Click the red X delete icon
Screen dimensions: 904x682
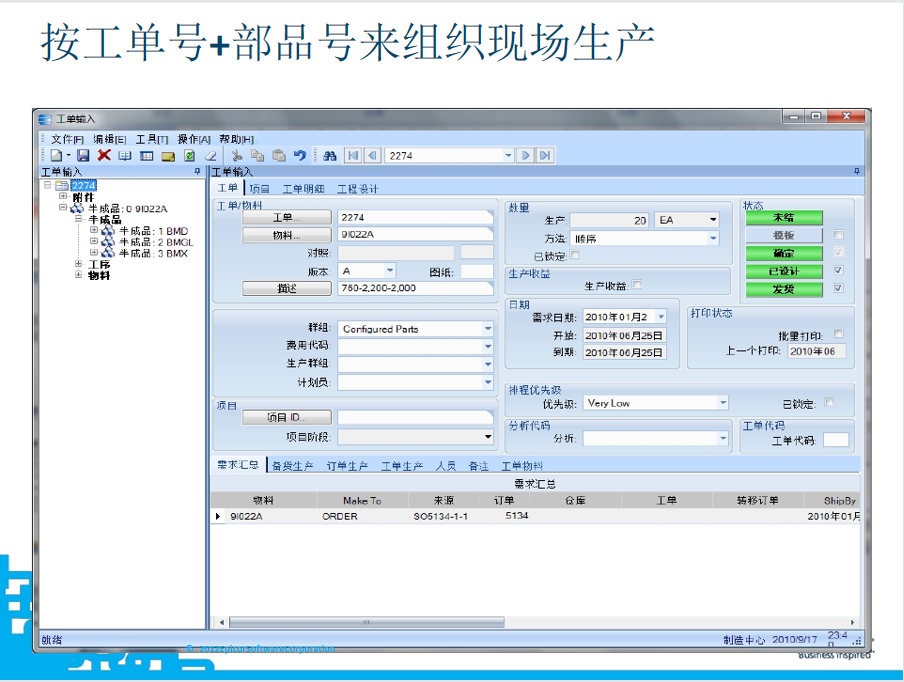[x=104, y=155]
